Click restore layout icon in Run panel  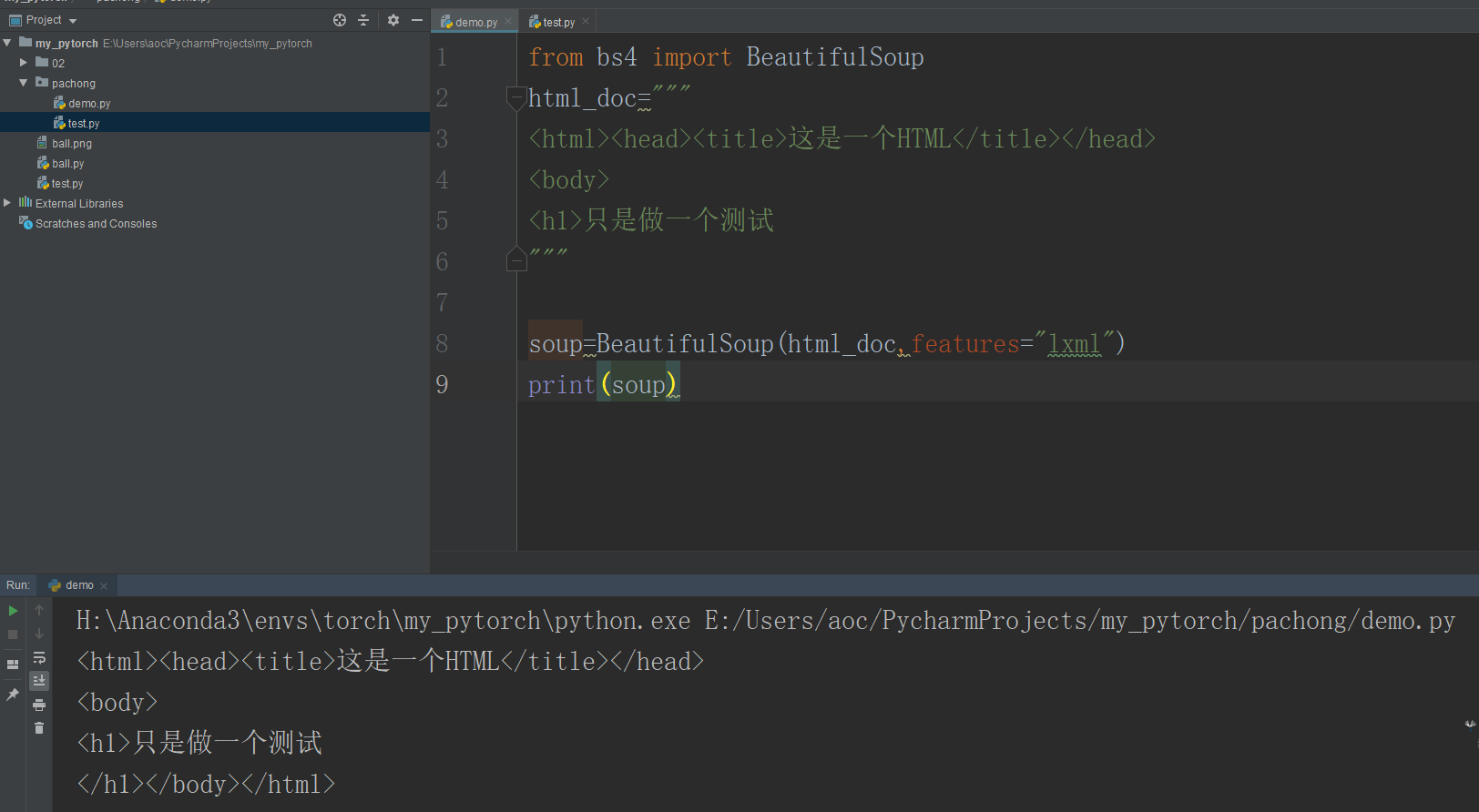13,665
